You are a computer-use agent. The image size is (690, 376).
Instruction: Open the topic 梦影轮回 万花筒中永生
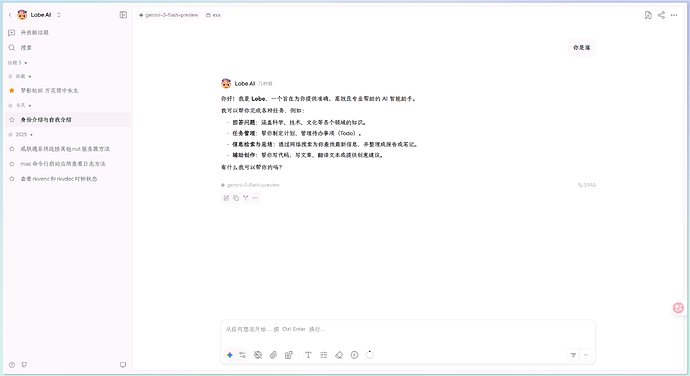(68, 91)
